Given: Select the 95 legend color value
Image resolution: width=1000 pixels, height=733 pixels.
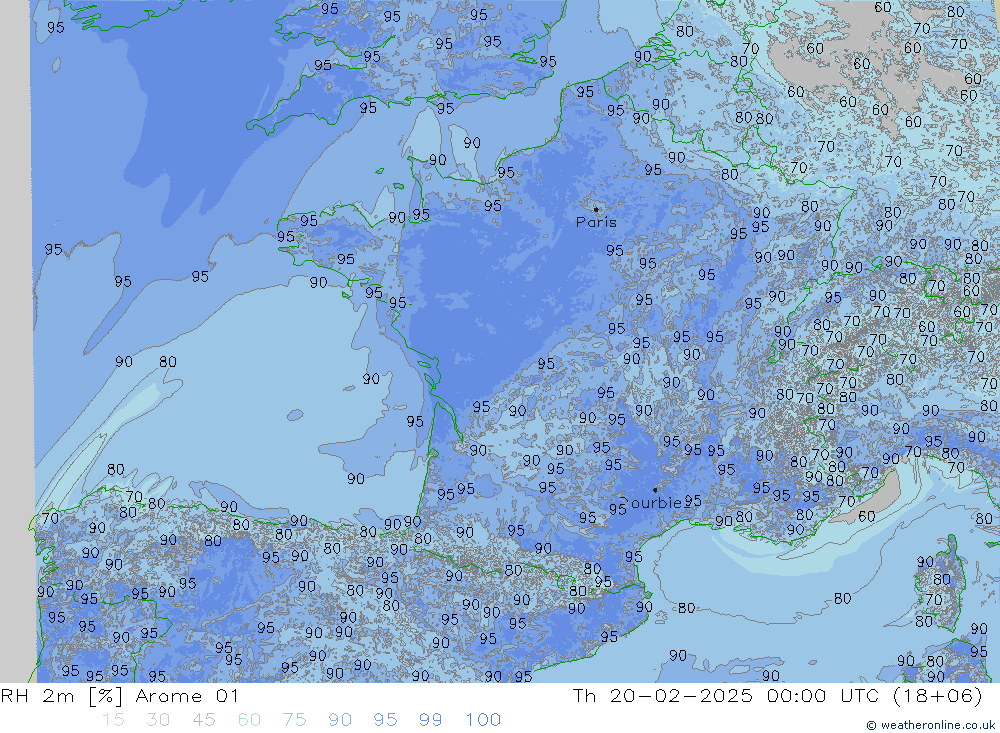Looking at the screenshot, I should [385, 720].
